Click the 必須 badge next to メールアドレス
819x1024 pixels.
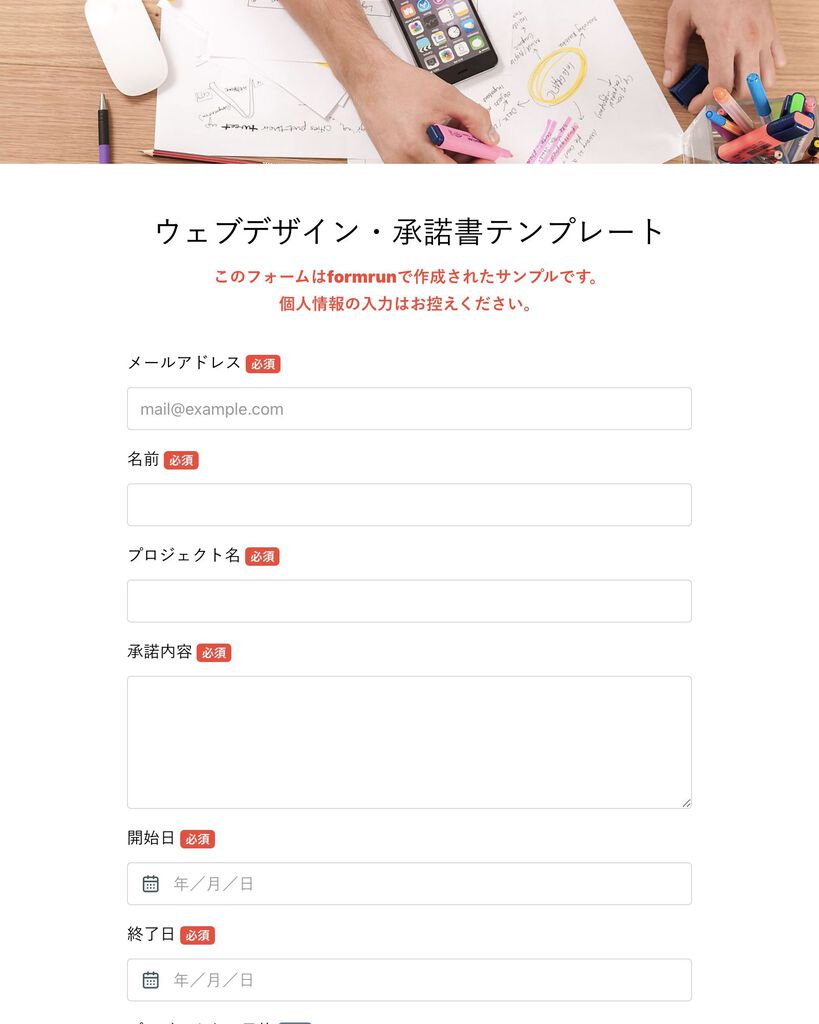[263, 364]
